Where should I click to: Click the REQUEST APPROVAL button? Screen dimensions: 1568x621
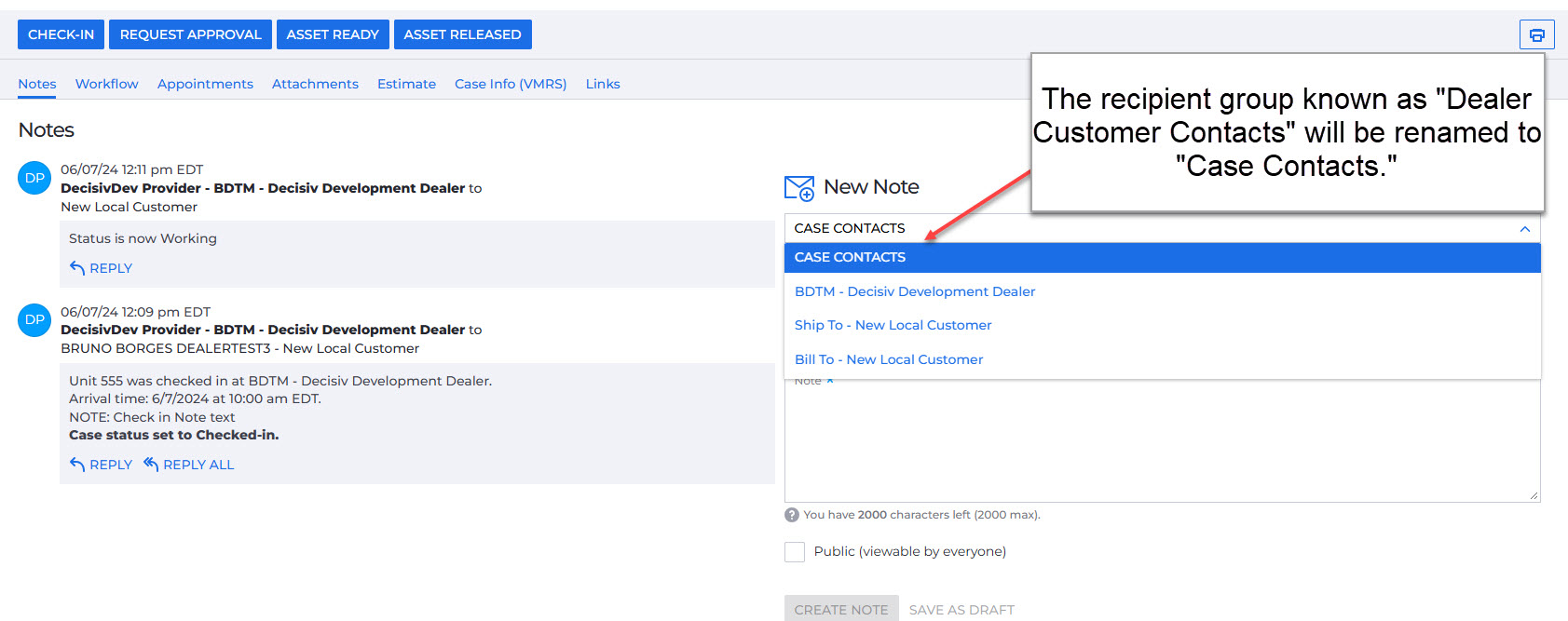[190, 34]
